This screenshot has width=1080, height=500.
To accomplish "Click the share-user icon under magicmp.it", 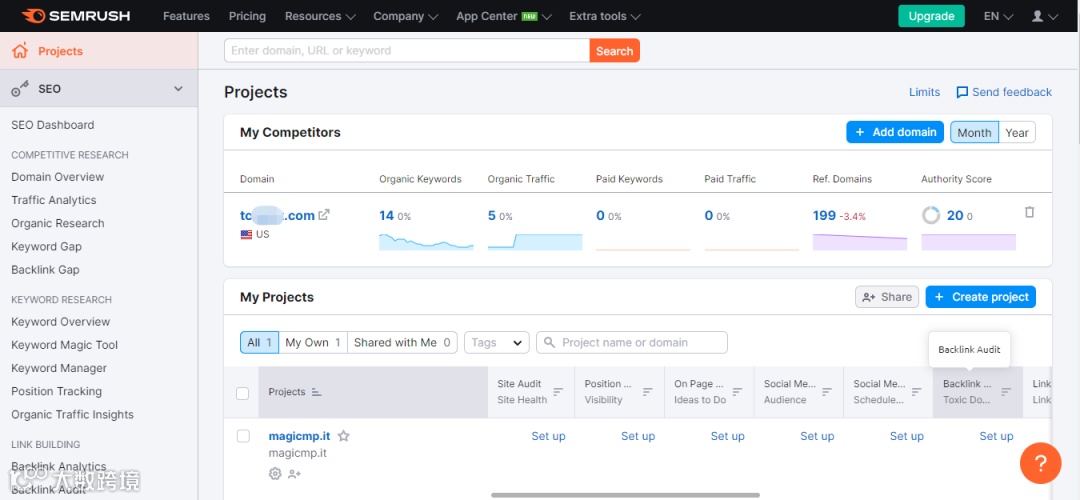I will (294, 474).
